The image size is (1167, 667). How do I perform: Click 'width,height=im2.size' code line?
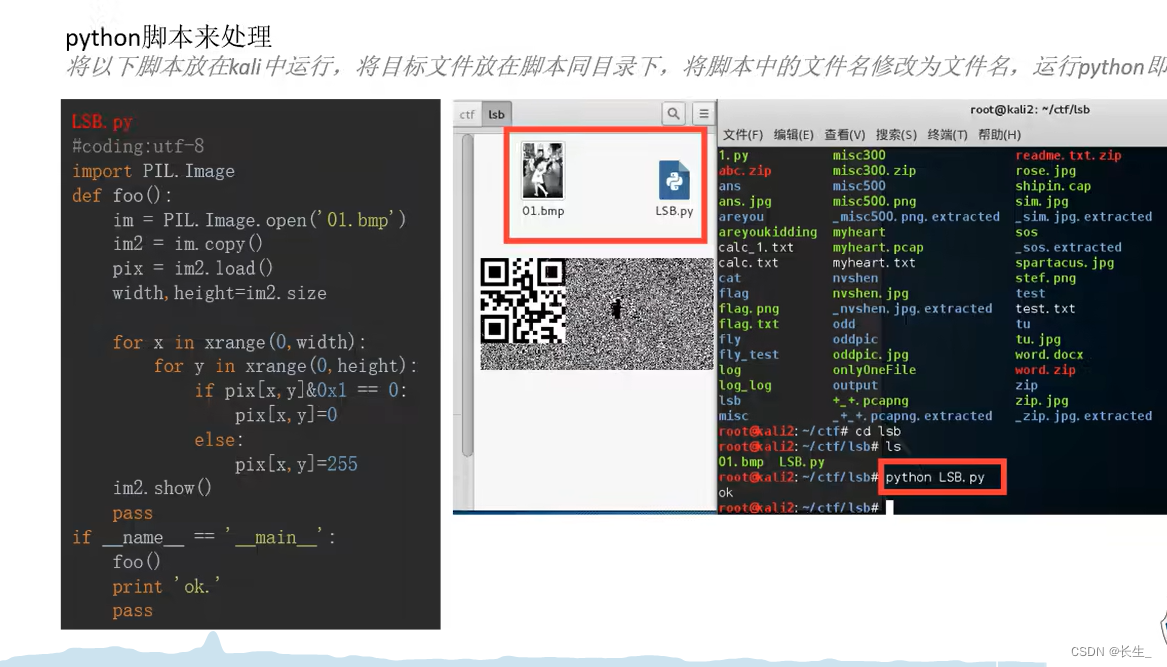pos(220,293)
